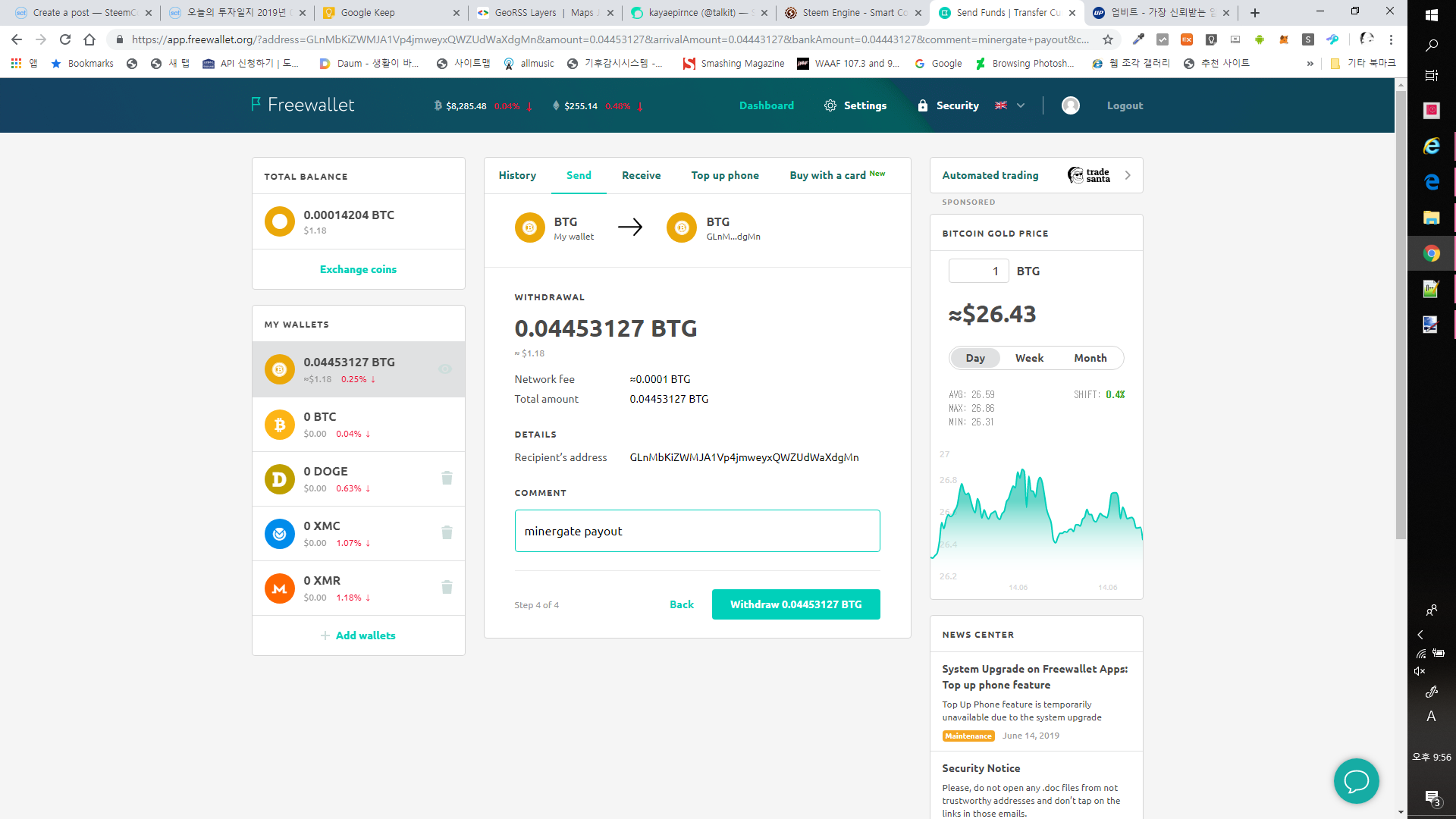Delete the DOGE wallet via trash icon

click(447, 478)
